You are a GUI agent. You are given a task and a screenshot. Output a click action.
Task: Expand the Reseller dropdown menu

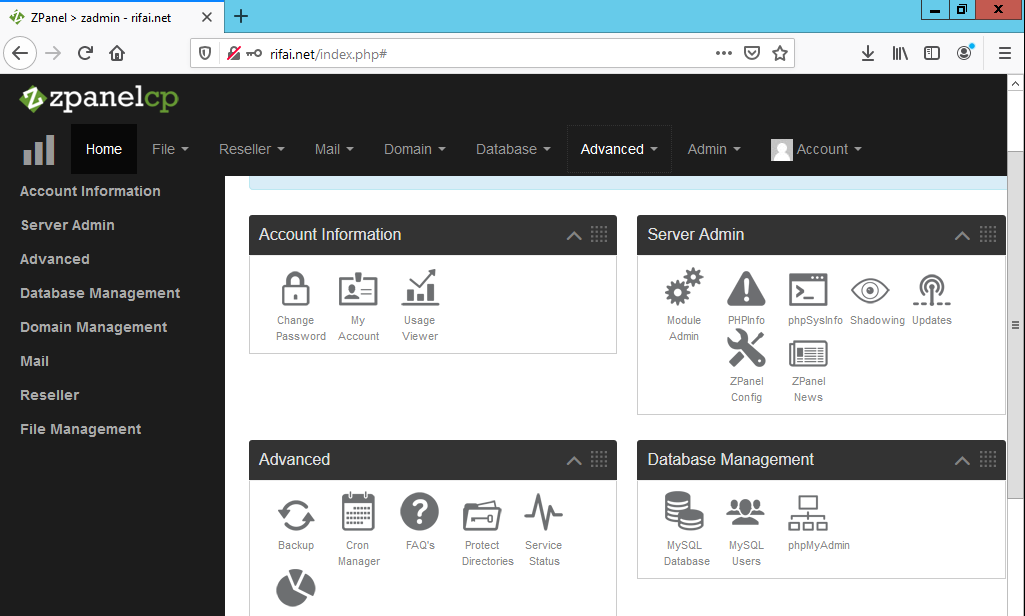(x=252, y=149)
